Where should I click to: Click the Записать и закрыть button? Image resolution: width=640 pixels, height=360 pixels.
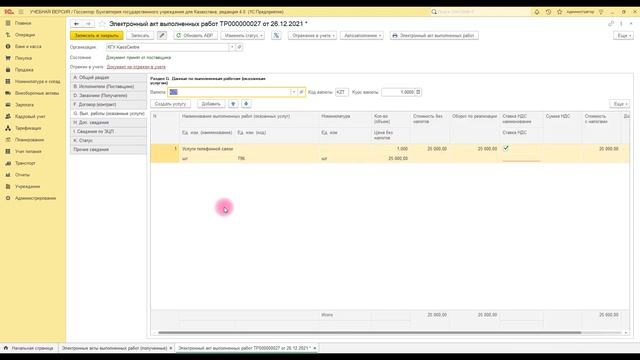coord(96,36)
